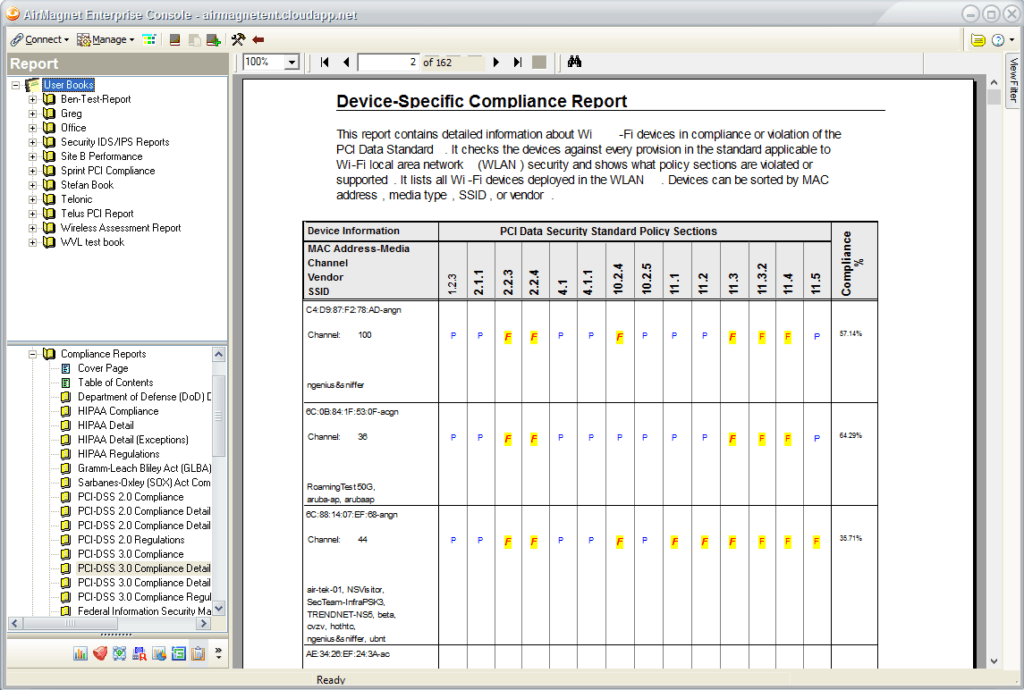Select the Office book

(x=73, y=128)
